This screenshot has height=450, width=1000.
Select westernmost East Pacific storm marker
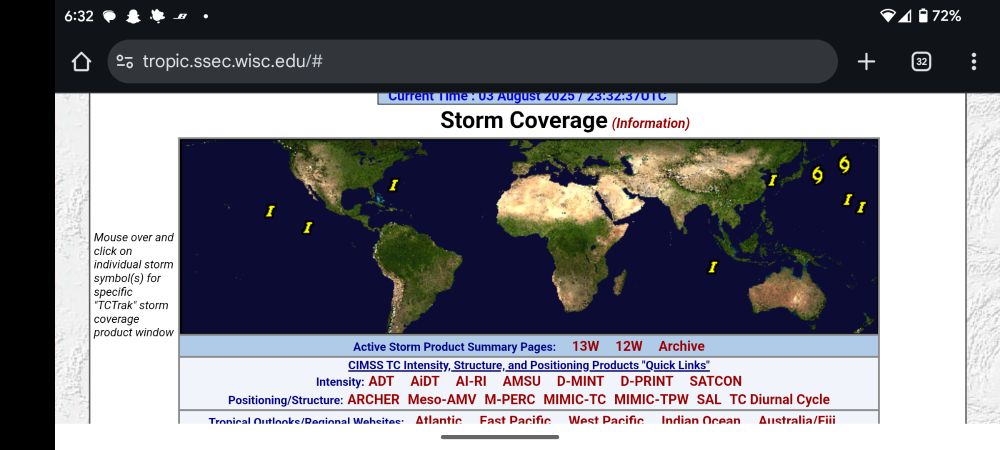[270, 211]
